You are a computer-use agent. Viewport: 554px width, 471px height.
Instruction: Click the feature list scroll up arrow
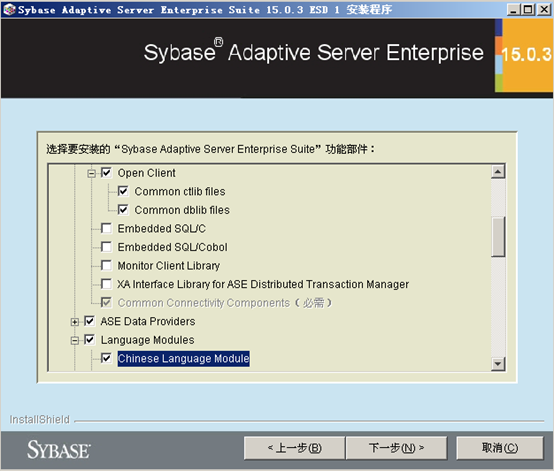[x=498, y=172]
